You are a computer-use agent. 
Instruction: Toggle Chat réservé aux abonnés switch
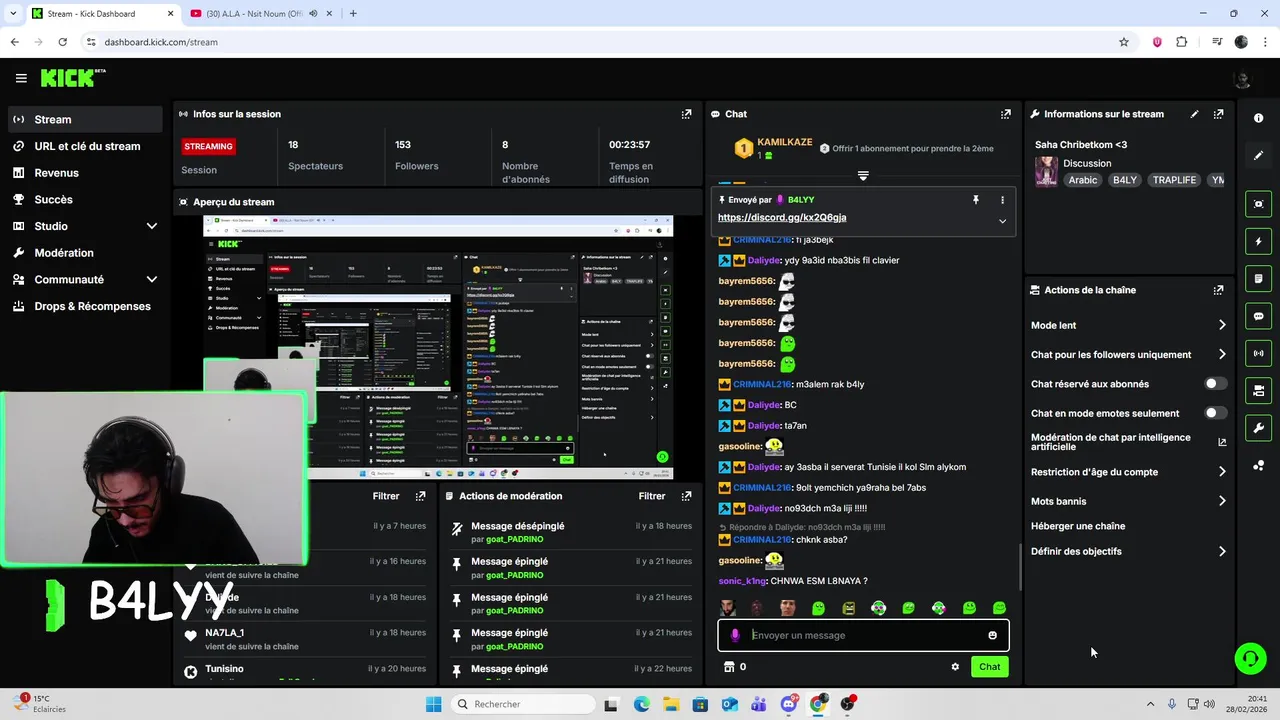(x=1215, y=384)
